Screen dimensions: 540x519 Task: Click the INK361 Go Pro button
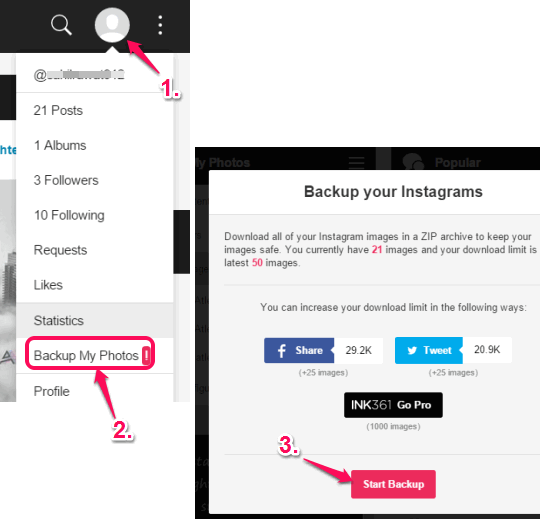tap(393, 405)
